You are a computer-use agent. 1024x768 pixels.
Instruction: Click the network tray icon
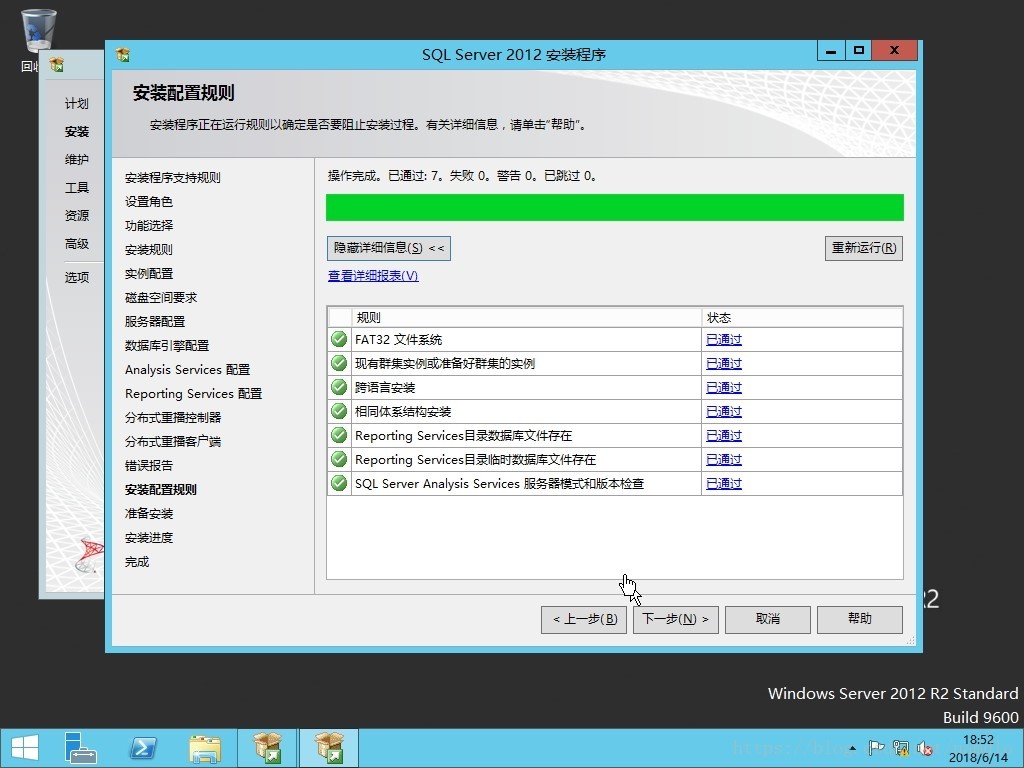[901, 748]
